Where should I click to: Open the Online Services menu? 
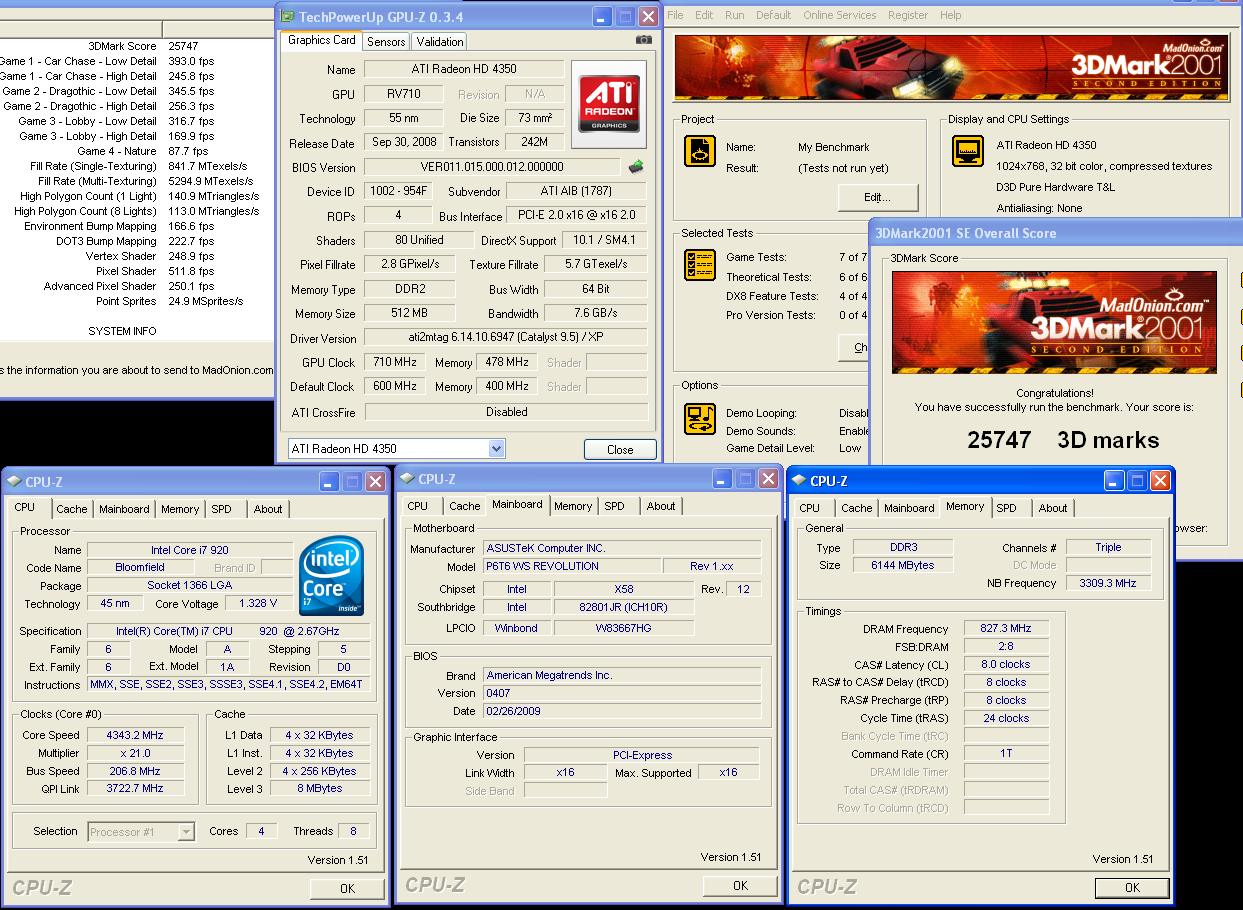839,15
